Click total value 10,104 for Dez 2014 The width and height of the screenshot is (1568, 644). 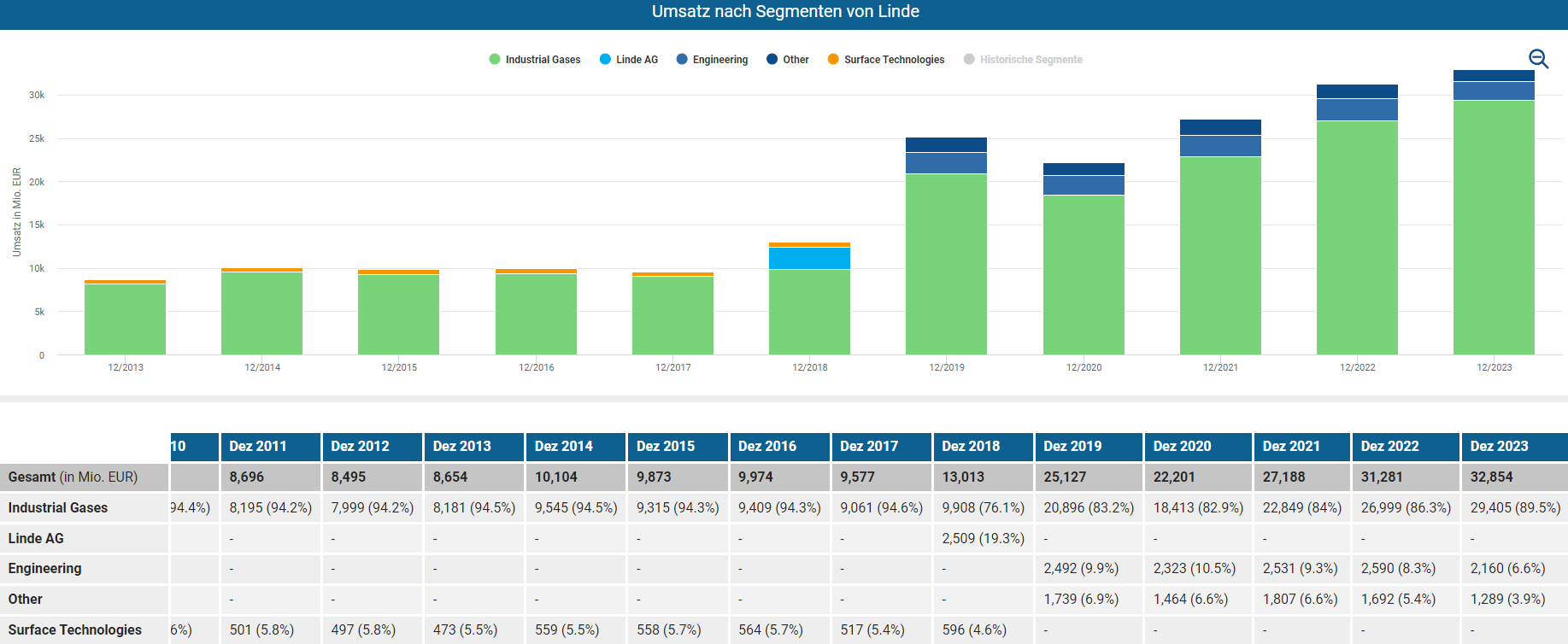pos(556,477)
